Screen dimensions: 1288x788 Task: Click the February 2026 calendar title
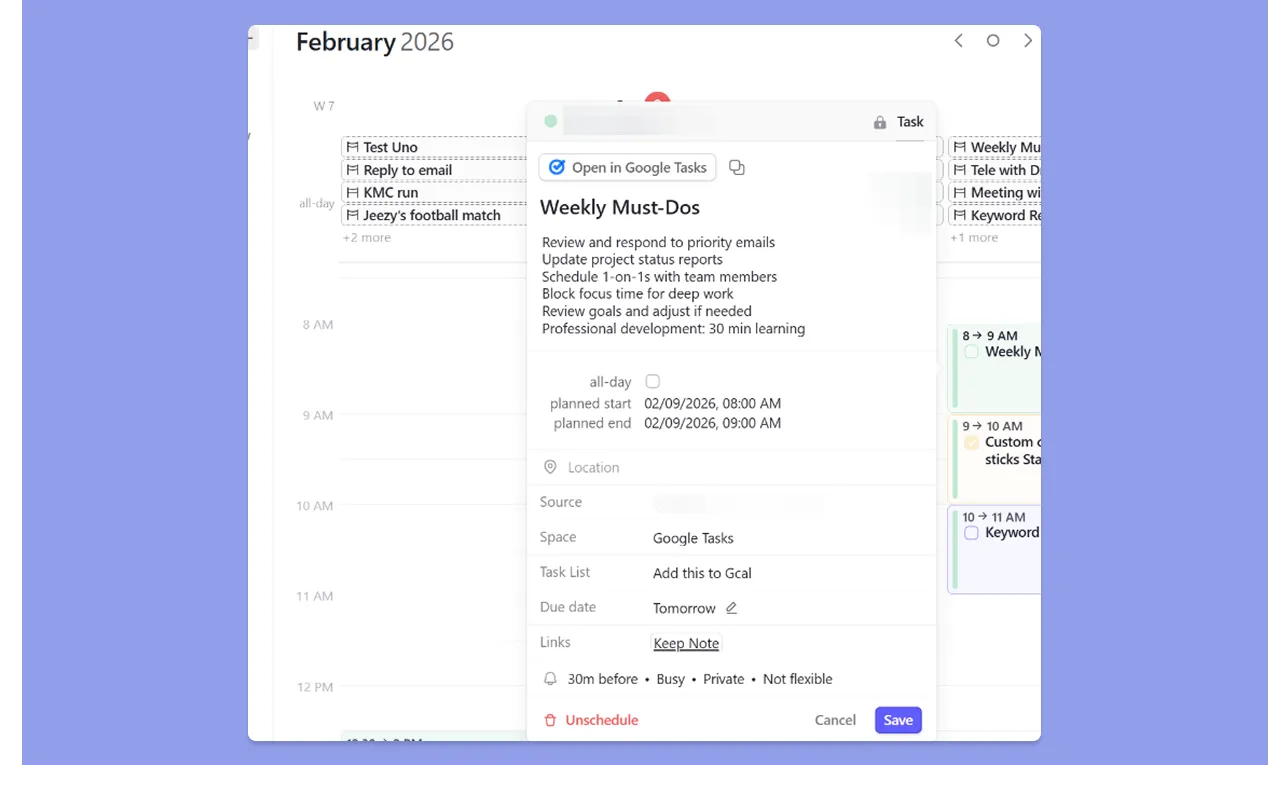click(x=374, y=42)
